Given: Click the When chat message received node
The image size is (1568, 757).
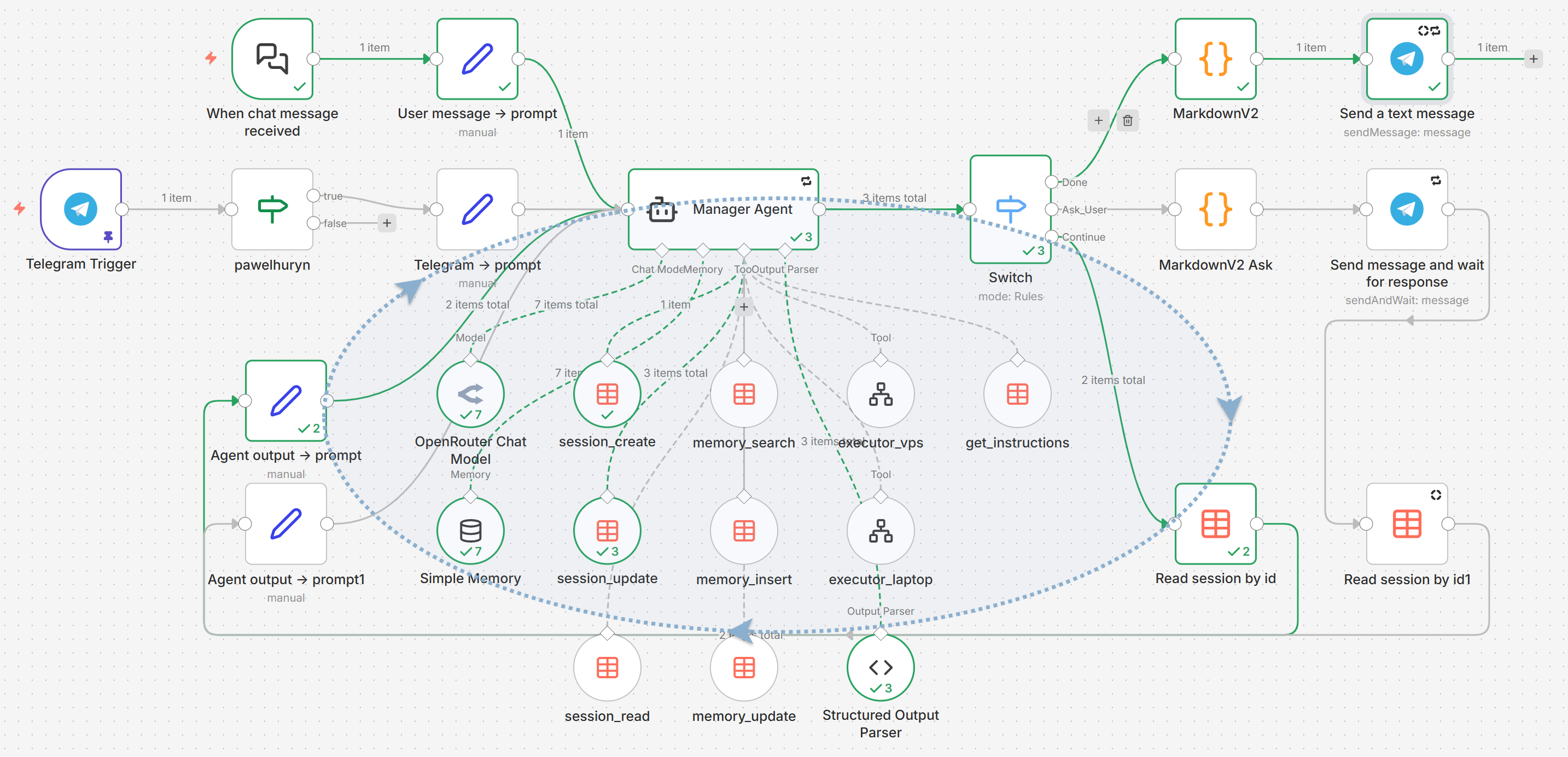Looking at the screenshot, I should 272,59.
